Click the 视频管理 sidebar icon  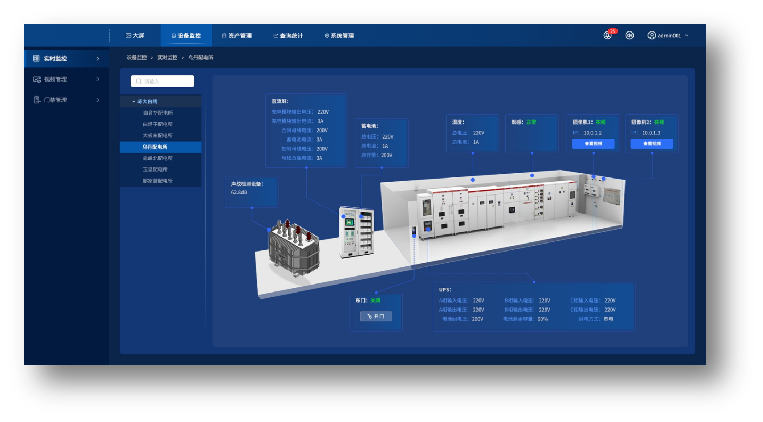point(37,79)
